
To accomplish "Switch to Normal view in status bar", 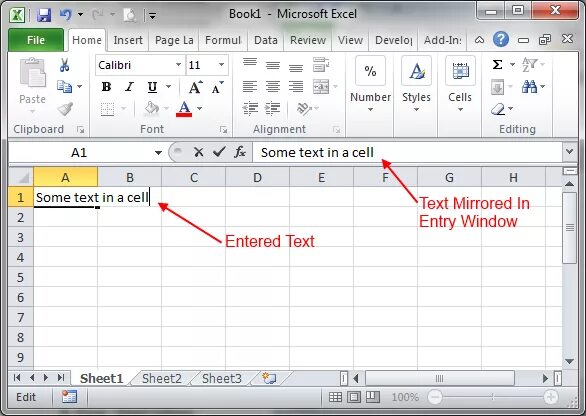I will [335, 397].
